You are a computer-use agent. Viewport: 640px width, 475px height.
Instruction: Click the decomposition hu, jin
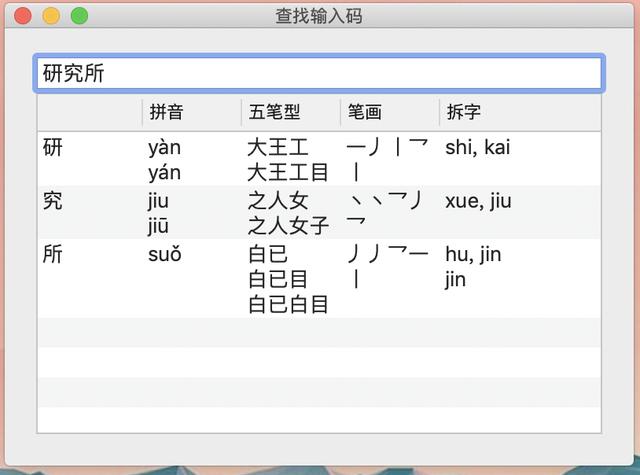[473, 255]
